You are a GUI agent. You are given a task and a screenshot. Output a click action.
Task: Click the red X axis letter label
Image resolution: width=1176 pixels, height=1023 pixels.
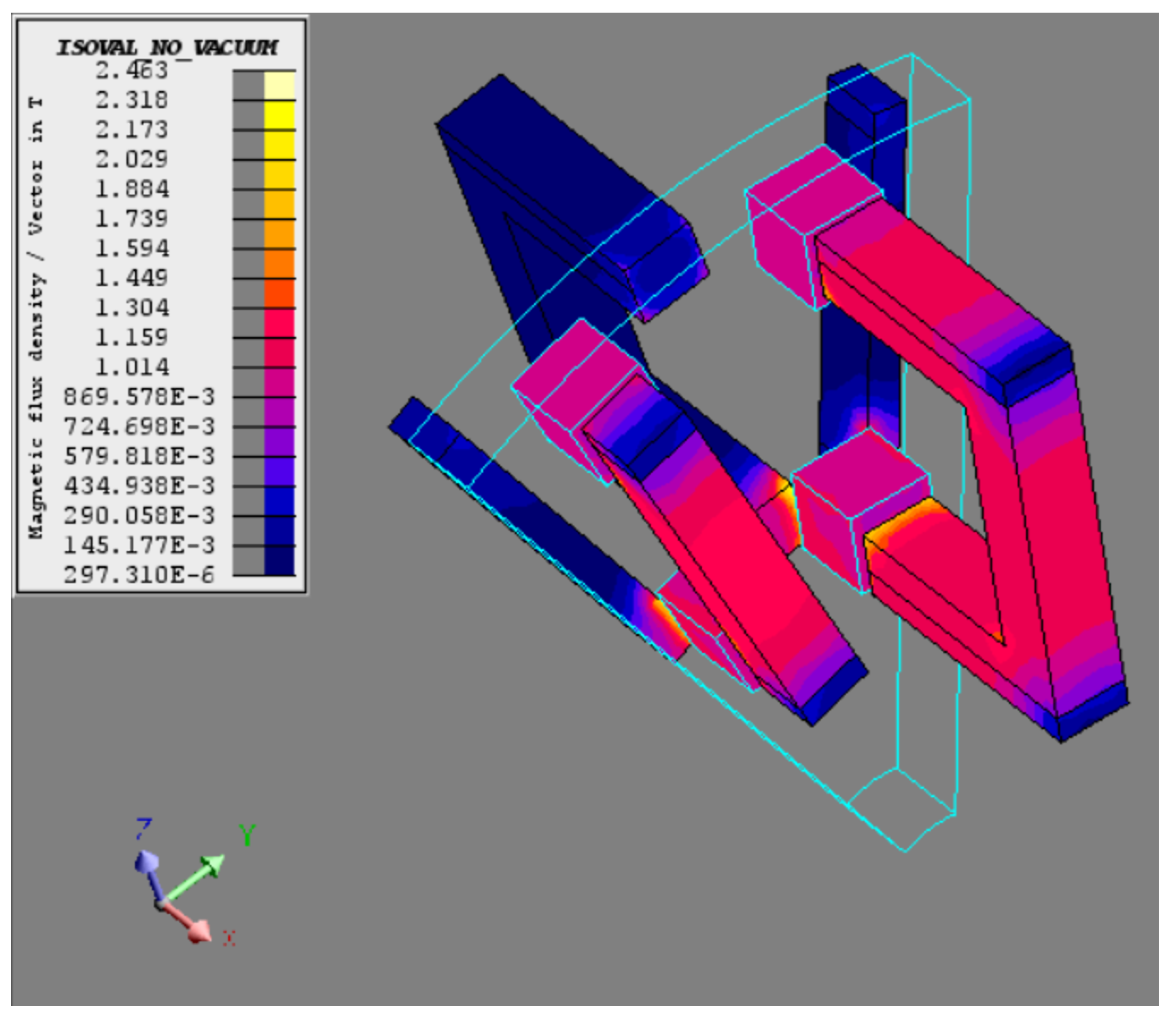229,938
